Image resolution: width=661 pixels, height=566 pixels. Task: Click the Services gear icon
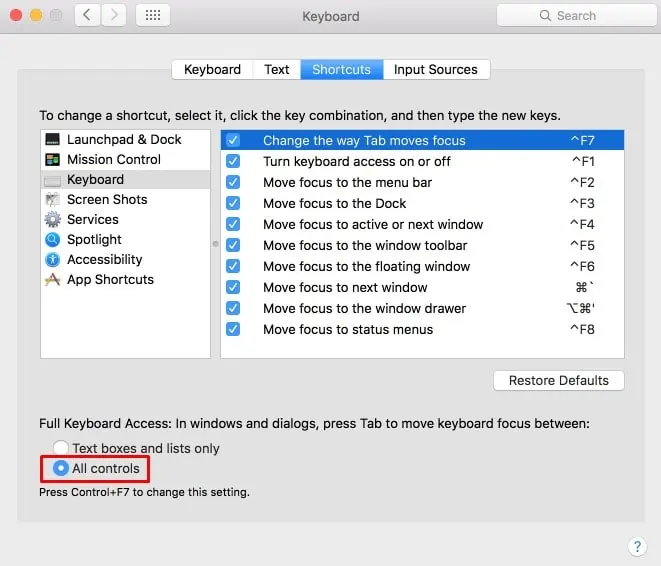point(53,220)
